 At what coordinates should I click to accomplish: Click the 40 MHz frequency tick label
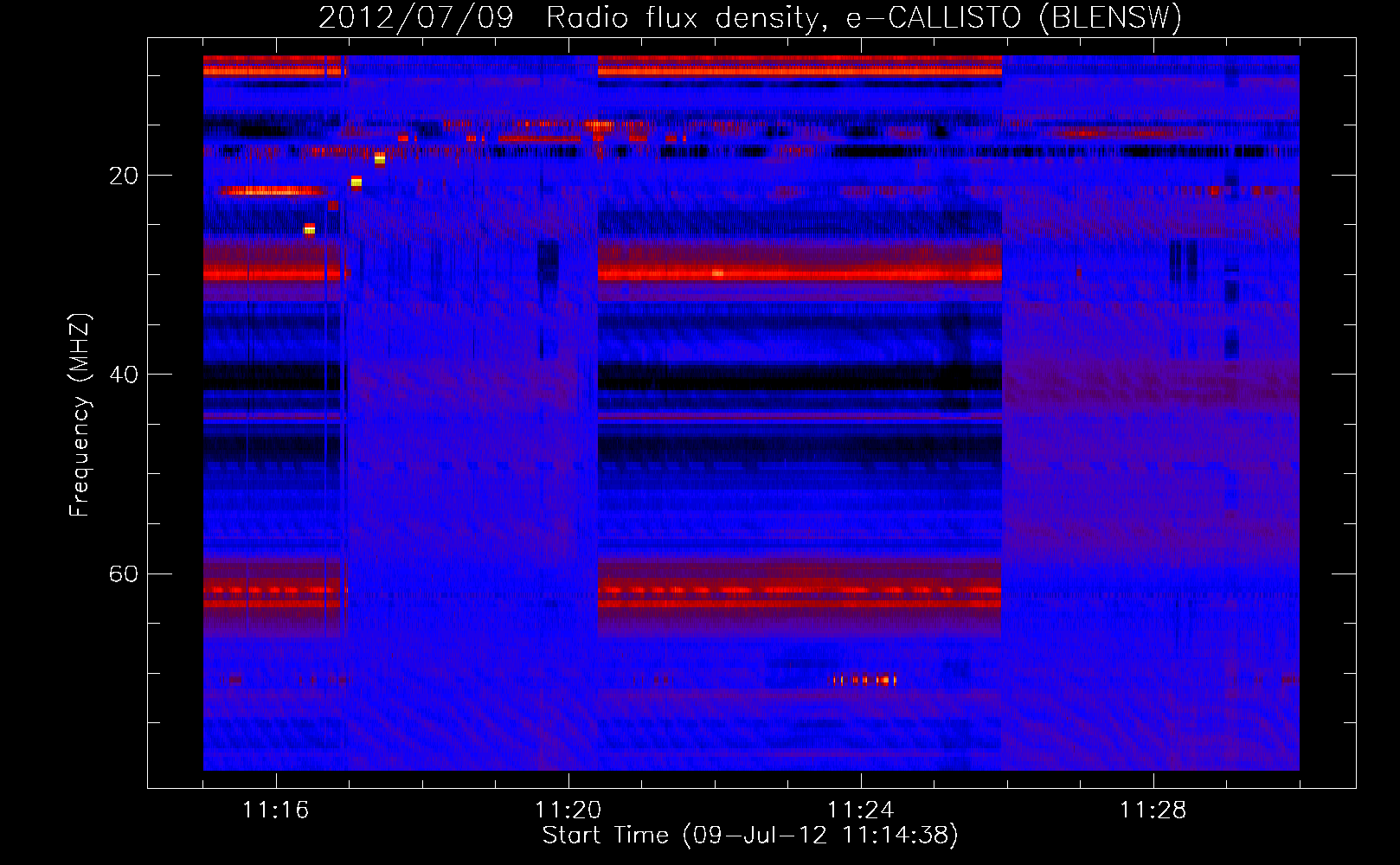[124, 375]
